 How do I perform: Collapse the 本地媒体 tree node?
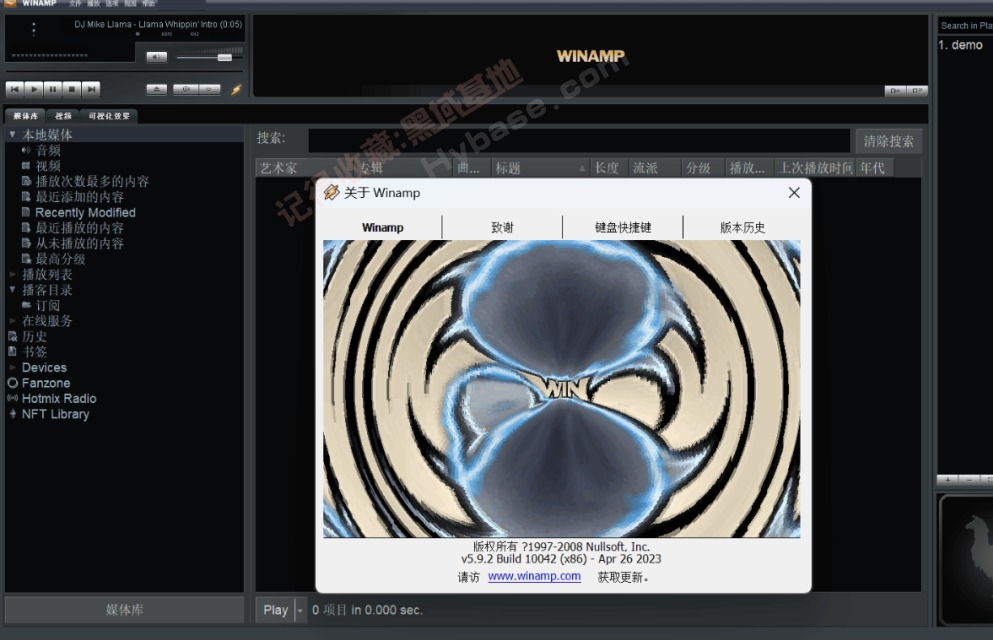coord(12,134)
